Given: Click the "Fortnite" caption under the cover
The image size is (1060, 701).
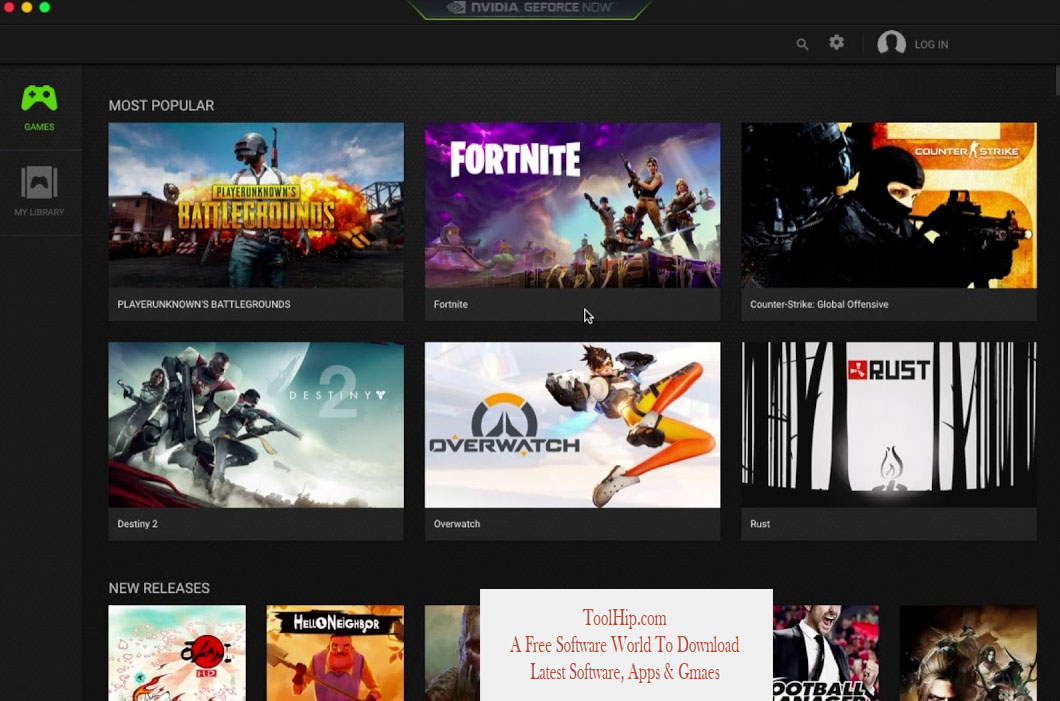Looking at the screenshot, I should [x=450, y=305].
